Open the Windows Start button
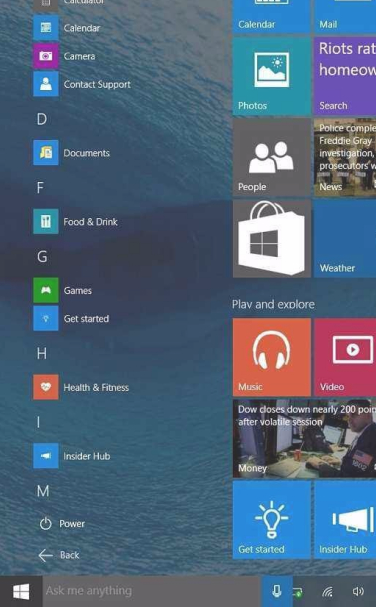 coord(21,592)
